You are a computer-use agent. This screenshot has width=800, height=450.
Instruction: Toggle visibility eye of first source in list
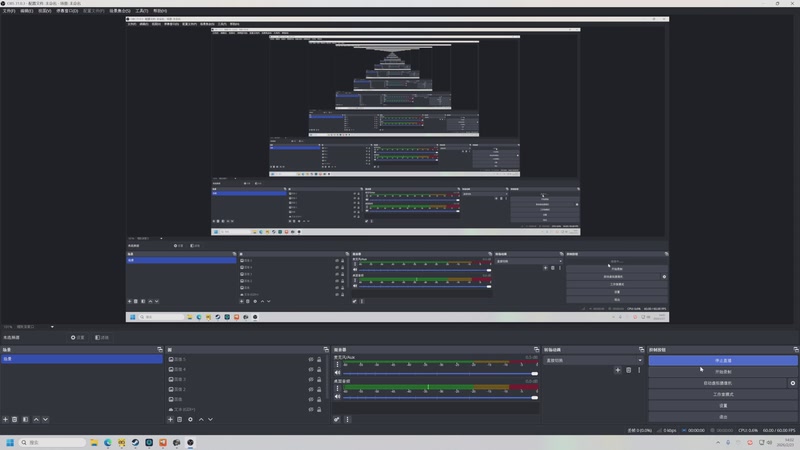tap(311, 359)
